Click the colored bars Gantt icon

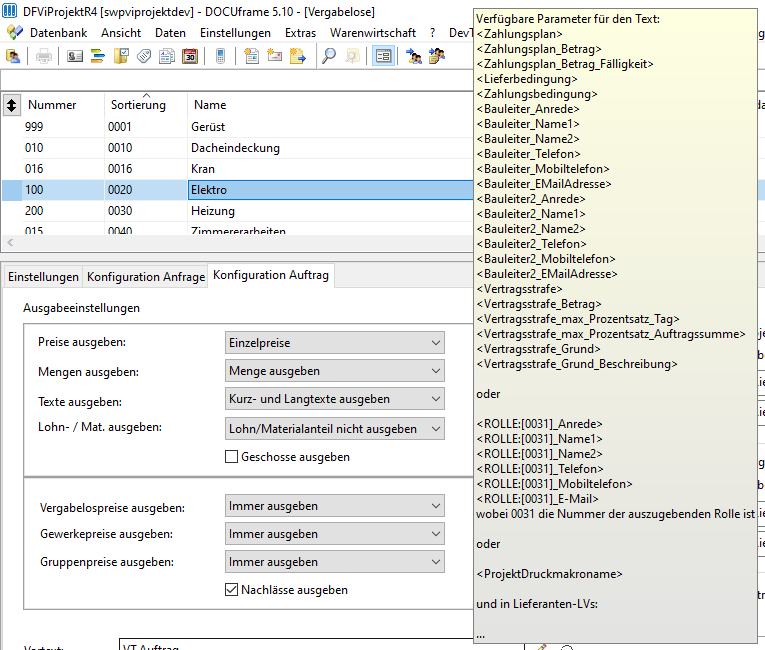click(x=98, y=56)
